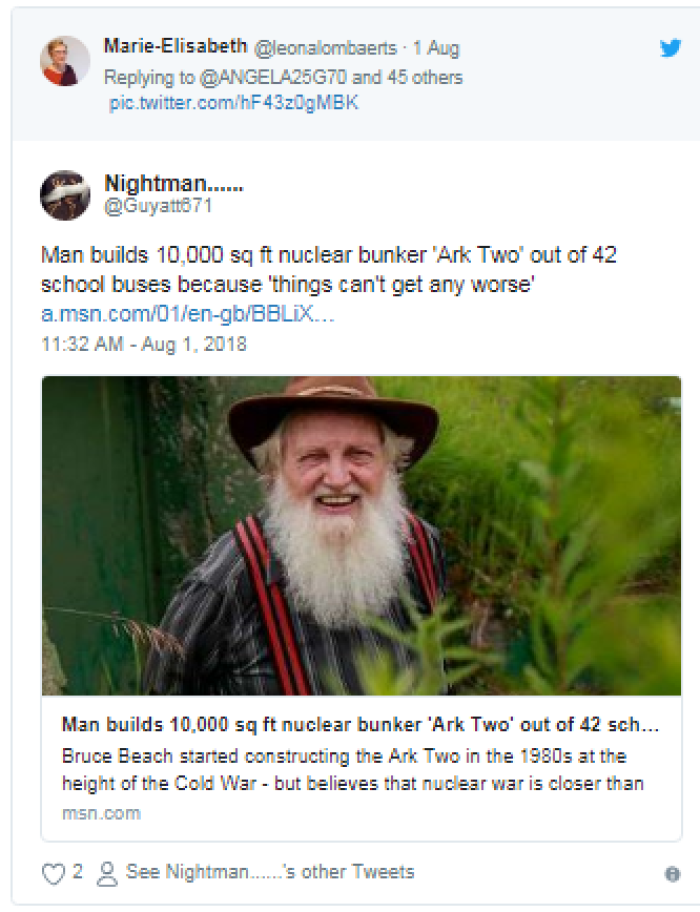Click the 1 Aug date link

pyautogui.click(x=436, y=48)
